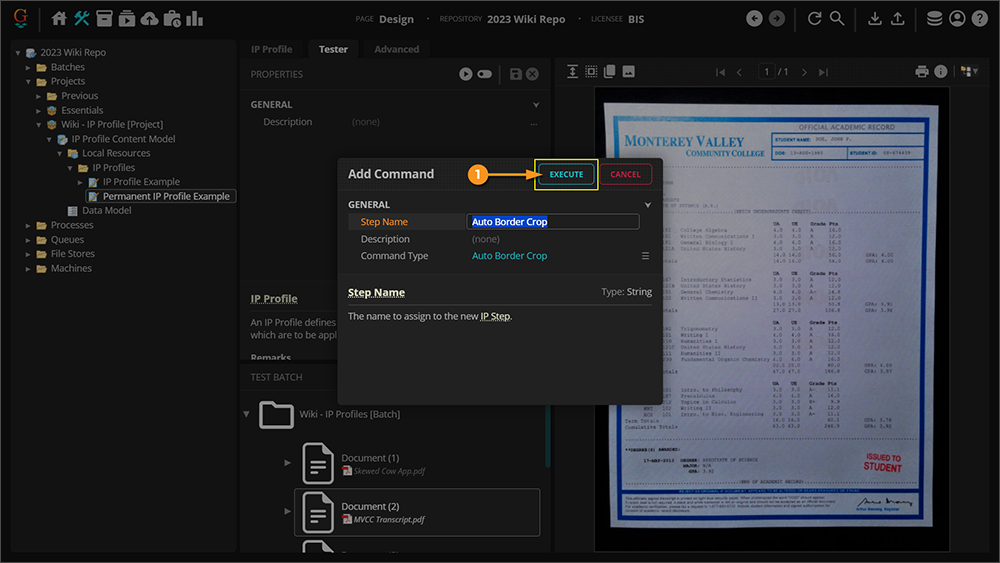Open the Batches play-box icon in top toolbar
The height and width of the screenshot is (563, 1000).
(126, 18)
